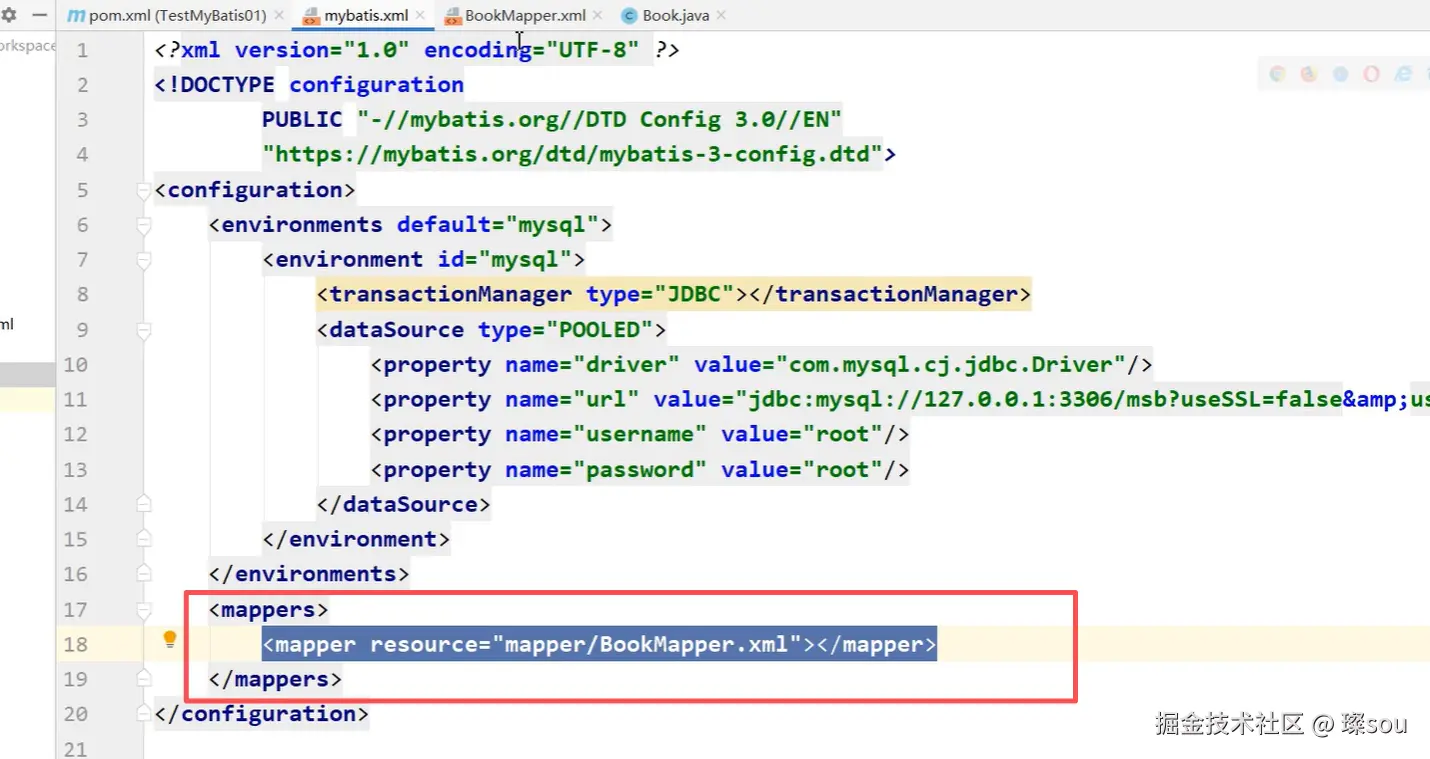
Task: Close the Book.java tab
Action: coord(721,16)
